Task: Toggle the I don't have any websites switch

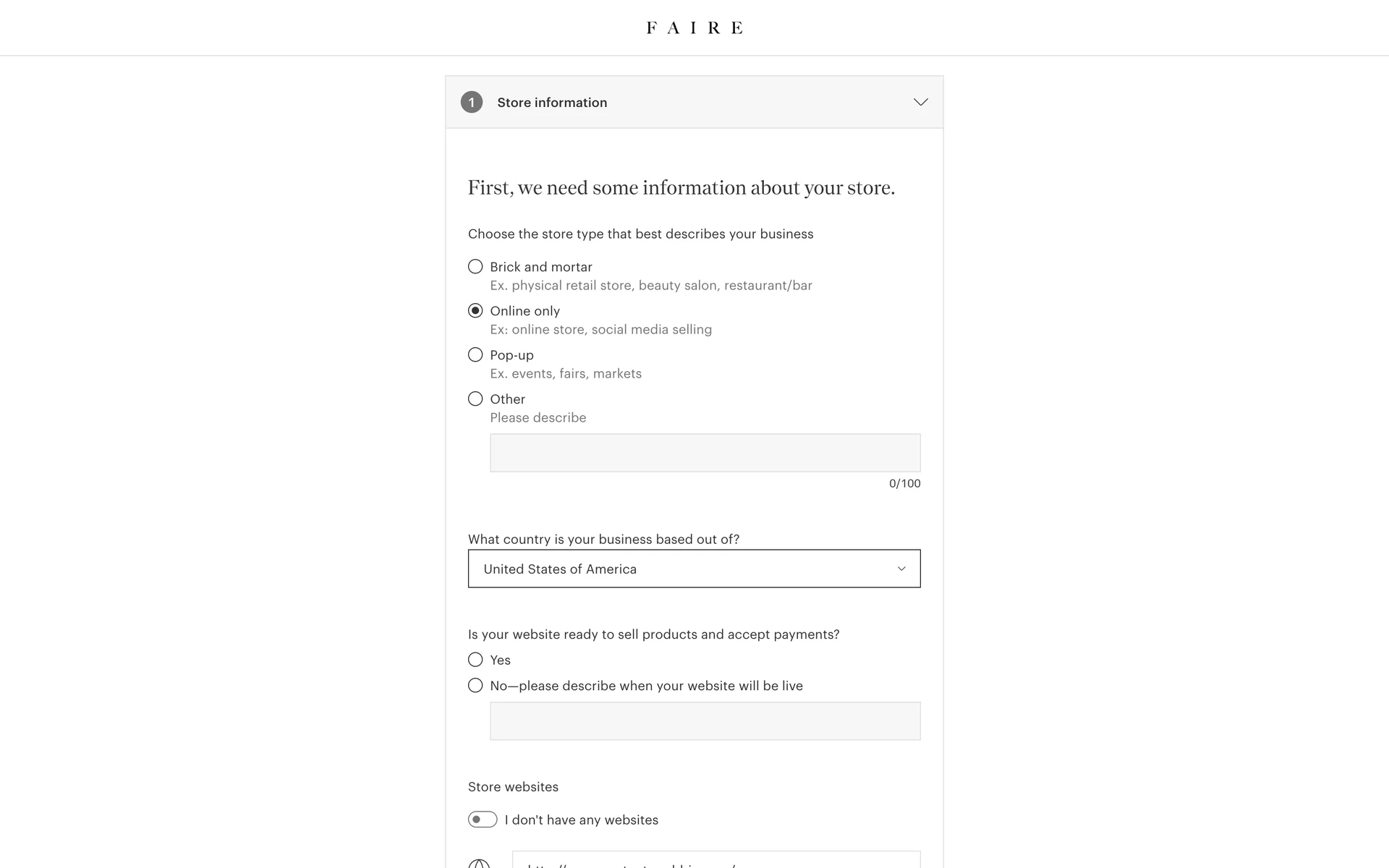Action: click(x=483, y=820)
